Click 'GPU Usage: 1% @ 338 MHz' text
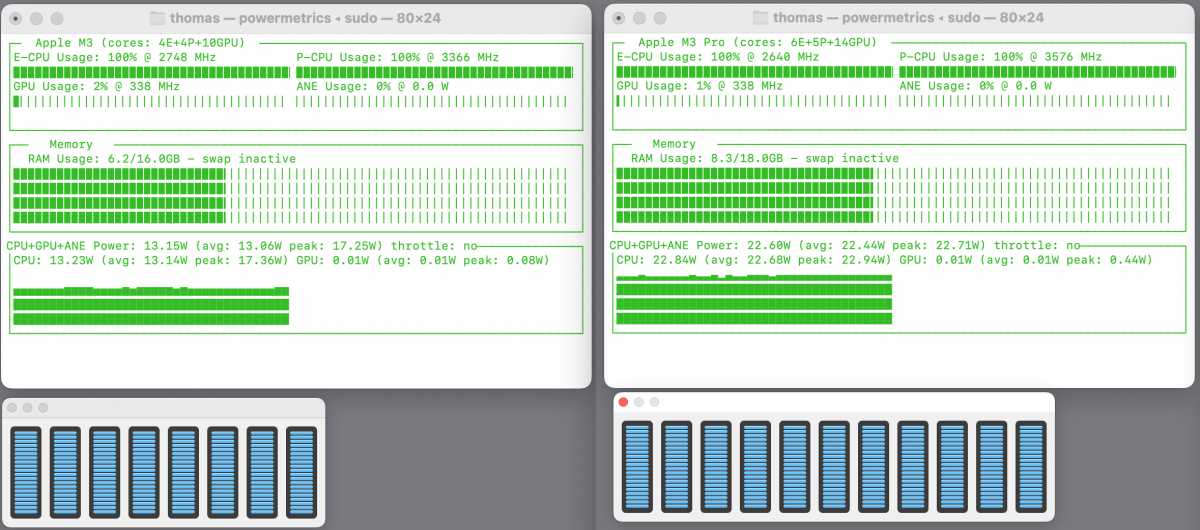The width and height of the screenshot is (1200, 530). (700, 86)
